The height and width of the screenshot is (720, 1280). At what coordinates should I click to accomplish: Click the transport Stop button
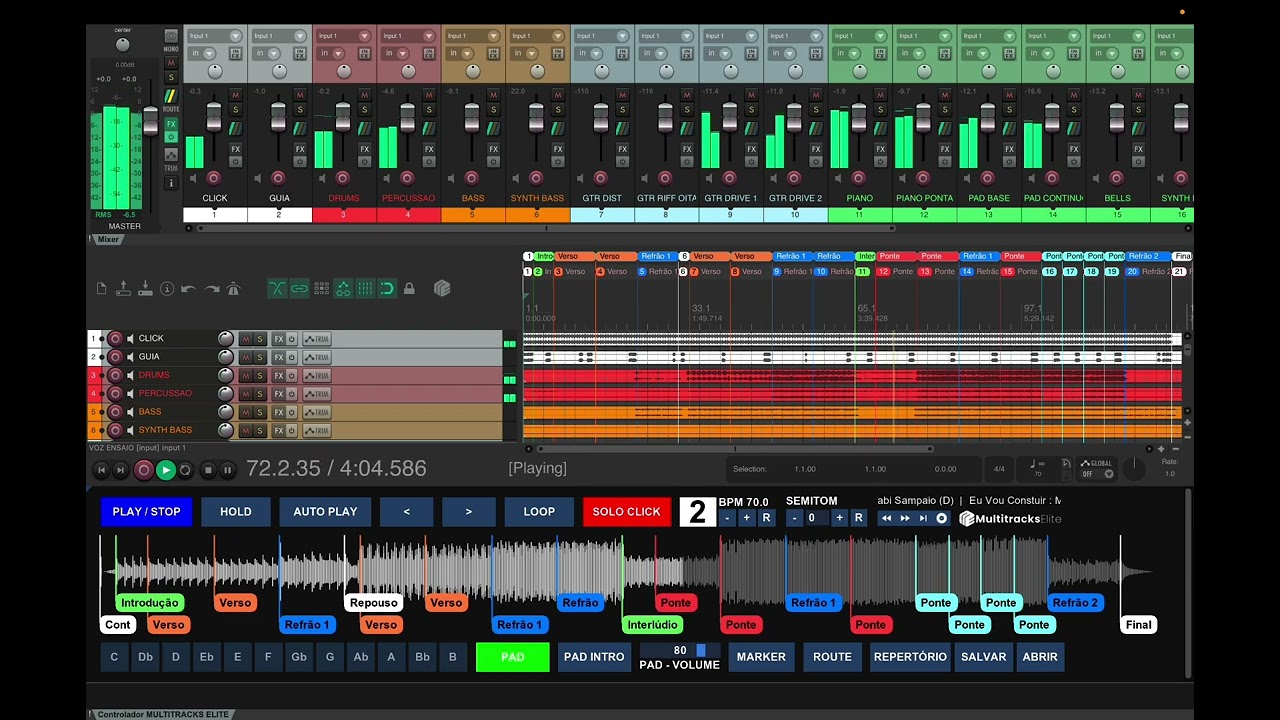click(x=208, y=469)
